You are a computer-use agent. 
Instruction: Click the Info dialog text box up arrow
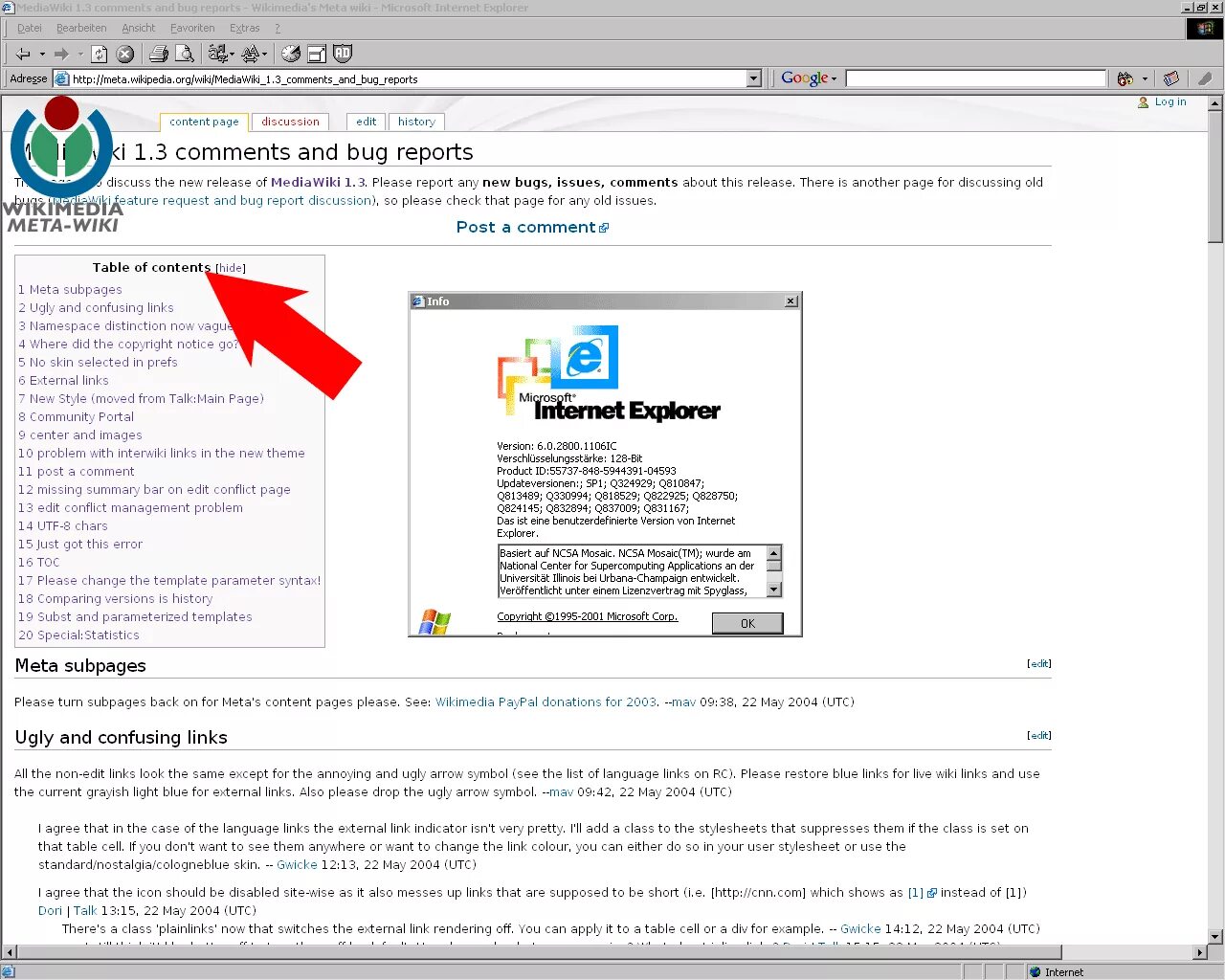774,552
